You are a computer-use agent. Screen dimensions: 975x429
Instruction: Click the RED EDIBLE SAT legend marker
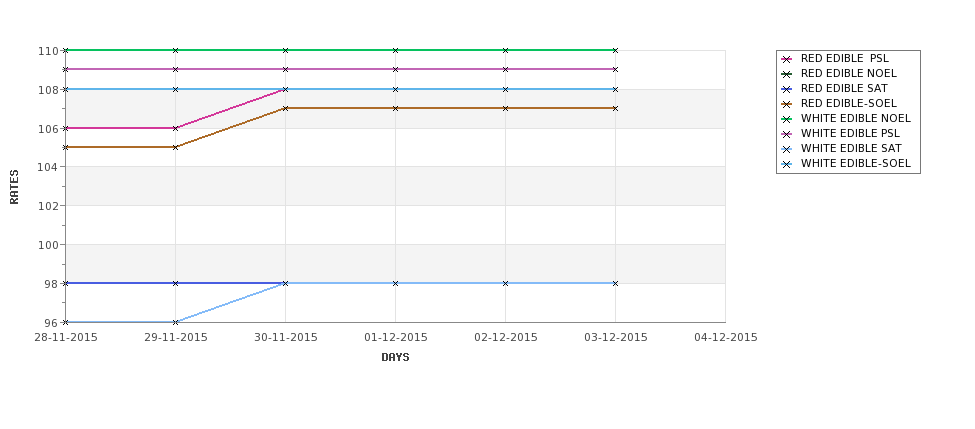tap(787, 89)
